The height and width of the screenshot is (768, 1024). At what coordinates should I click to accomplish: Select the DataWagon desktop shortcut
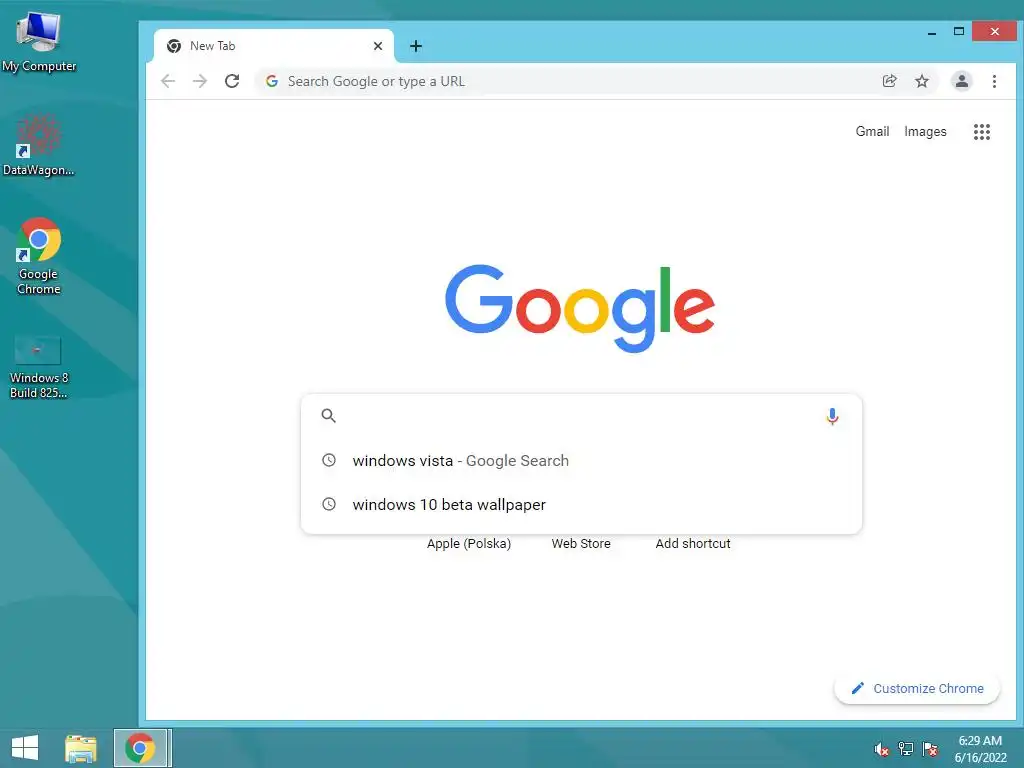point(39,145)
